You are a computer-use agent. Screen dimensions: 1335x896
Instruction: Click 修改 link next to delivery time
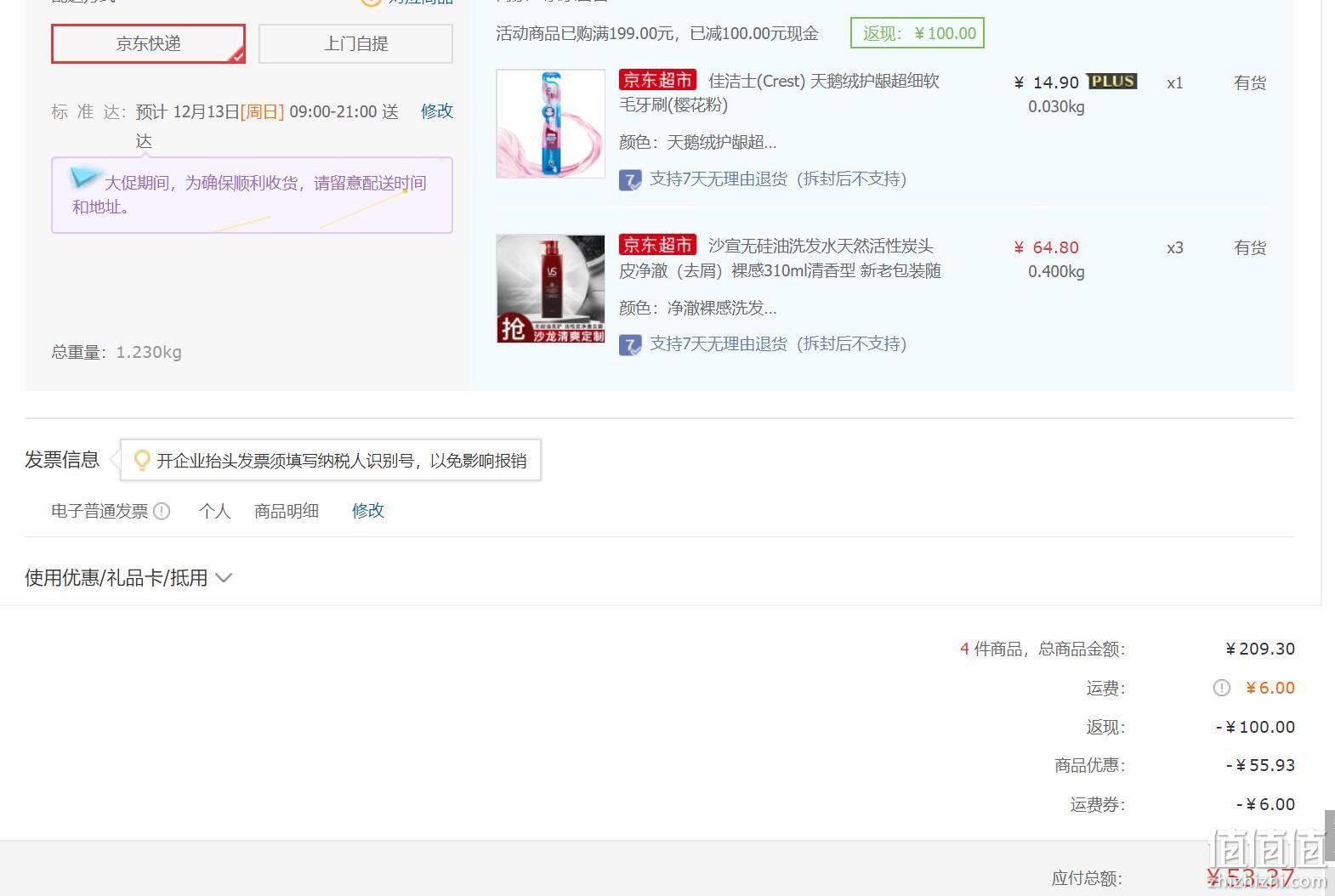click(437, 111)
